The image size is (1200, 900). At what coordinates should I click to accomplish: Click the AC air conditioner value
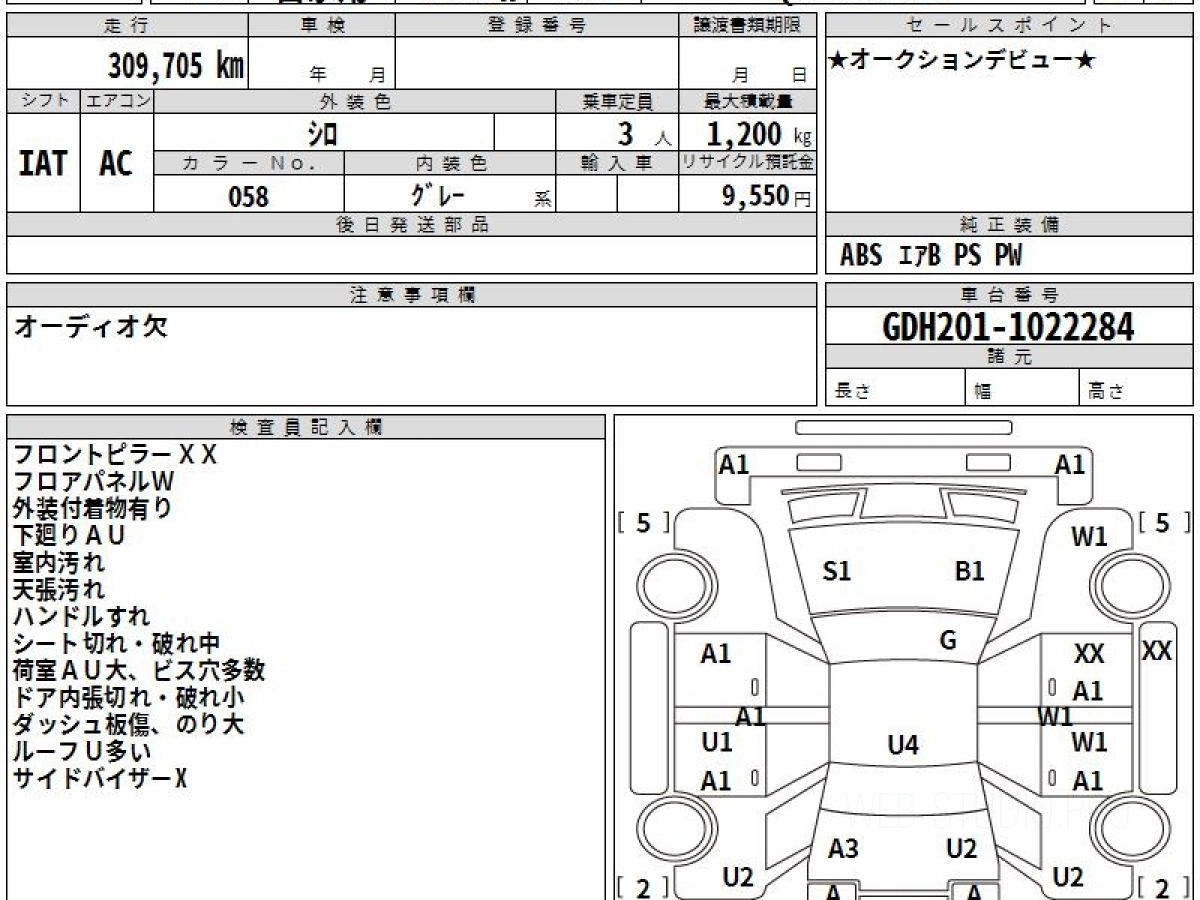click(117, 163)
